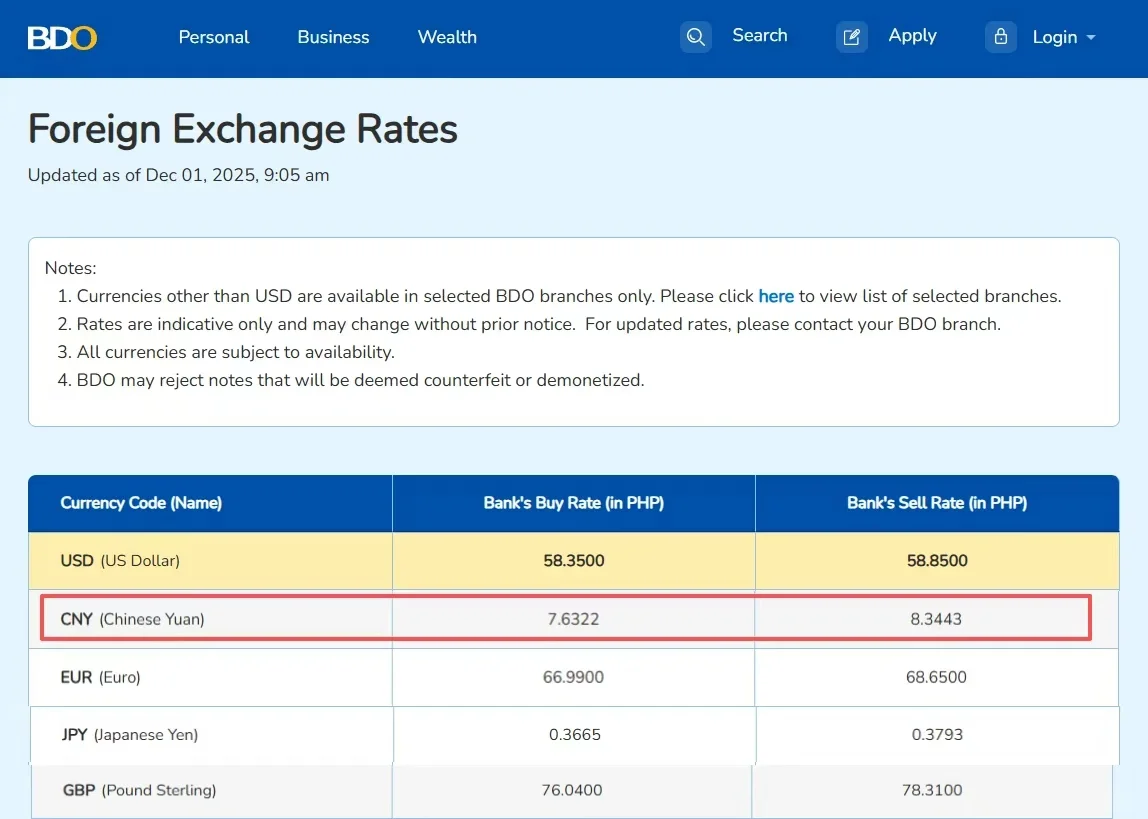
Task: Open the Wealth menu
Action: pos(447,37)
